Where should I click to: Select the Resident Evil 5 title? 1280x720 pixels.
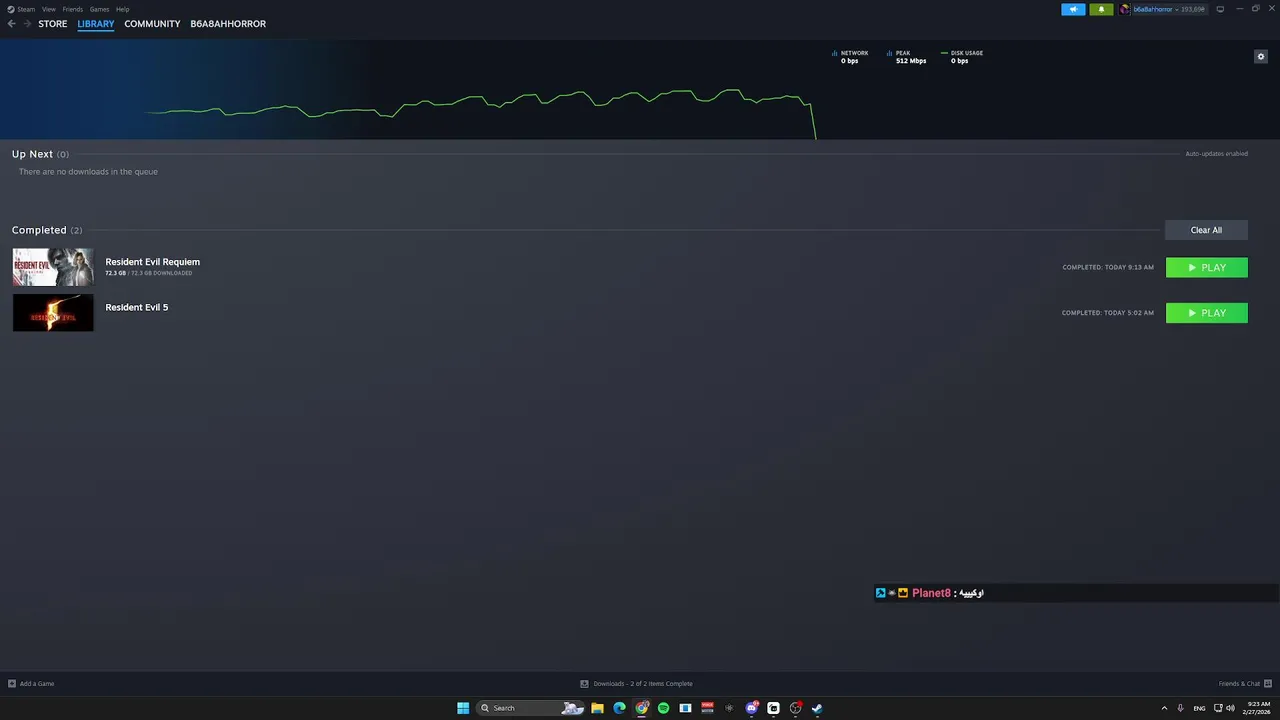point(137,307)
